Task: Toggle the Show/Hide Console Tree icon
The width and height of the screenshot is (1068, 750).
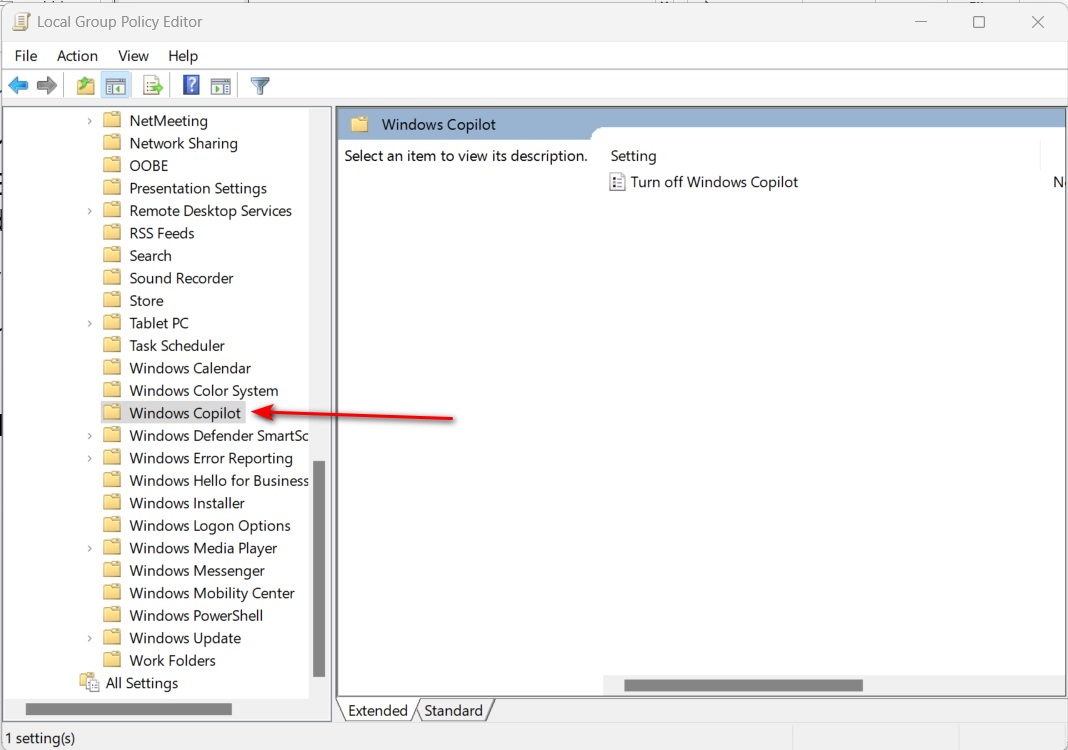Action: click(116, 86)
